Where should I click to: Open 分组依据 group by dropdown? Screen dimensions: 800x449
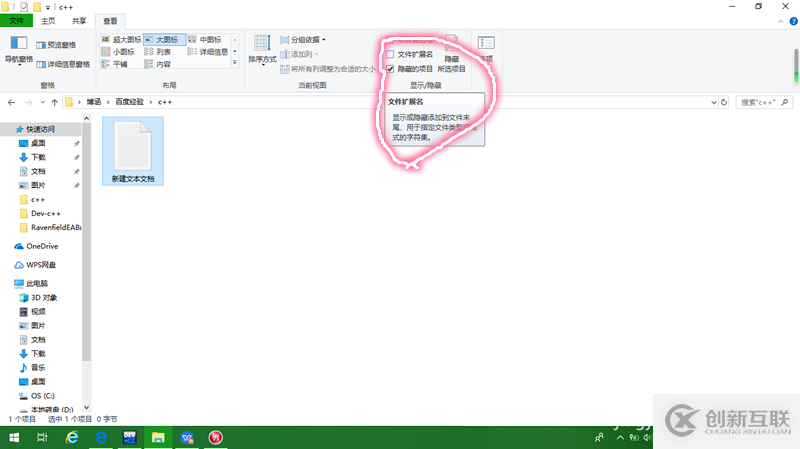click(303, 39)
